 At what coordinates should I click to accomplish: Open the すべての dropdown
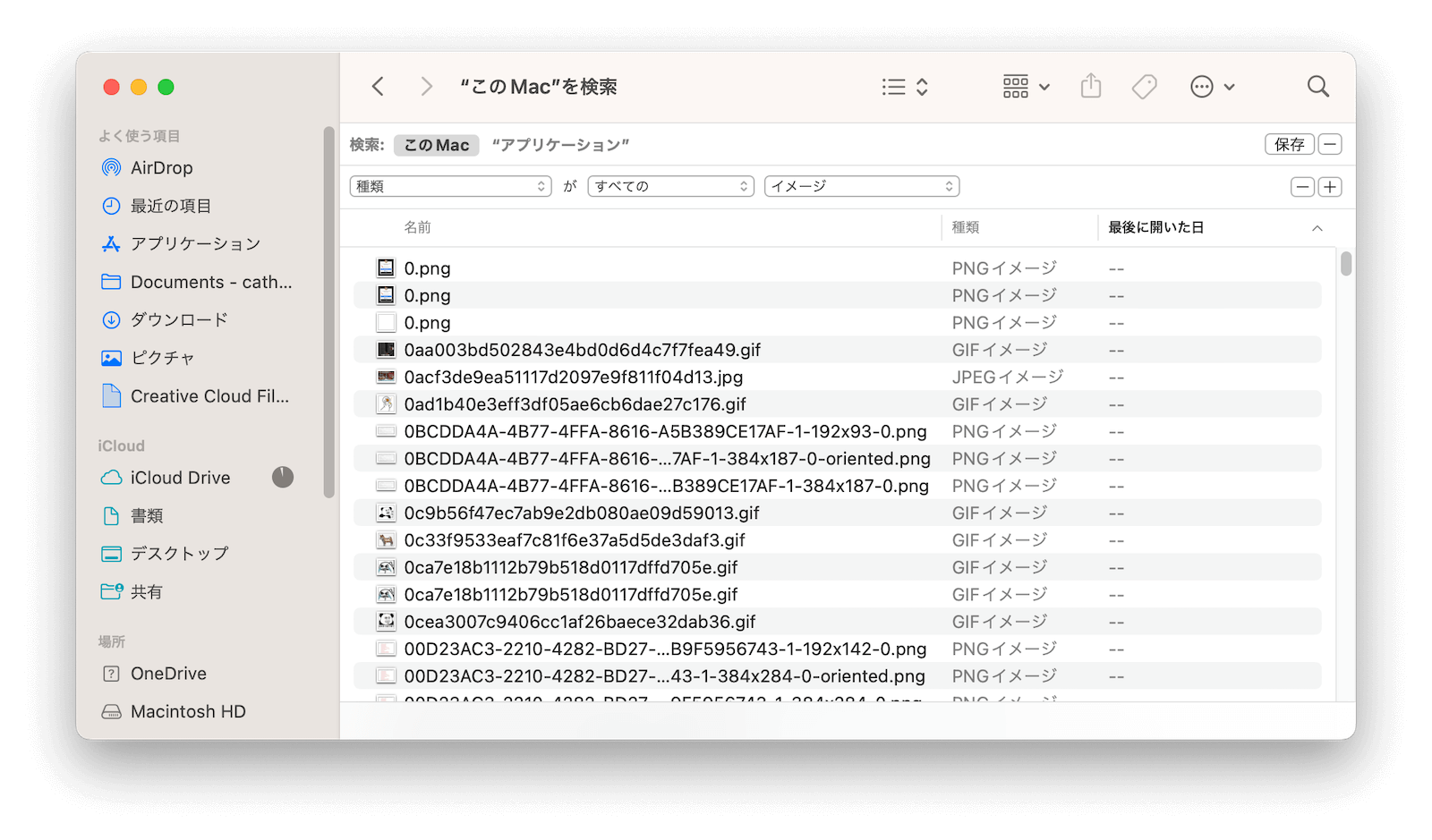(x=670, y=186)
